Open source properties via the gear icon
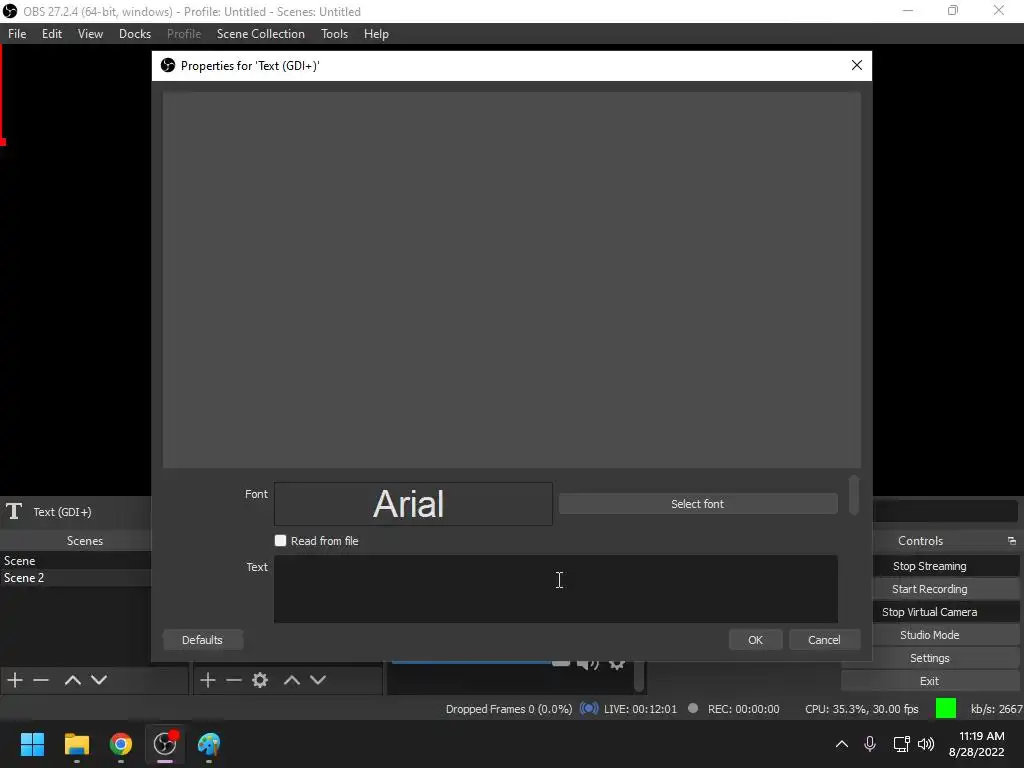 tap(260, 680)
